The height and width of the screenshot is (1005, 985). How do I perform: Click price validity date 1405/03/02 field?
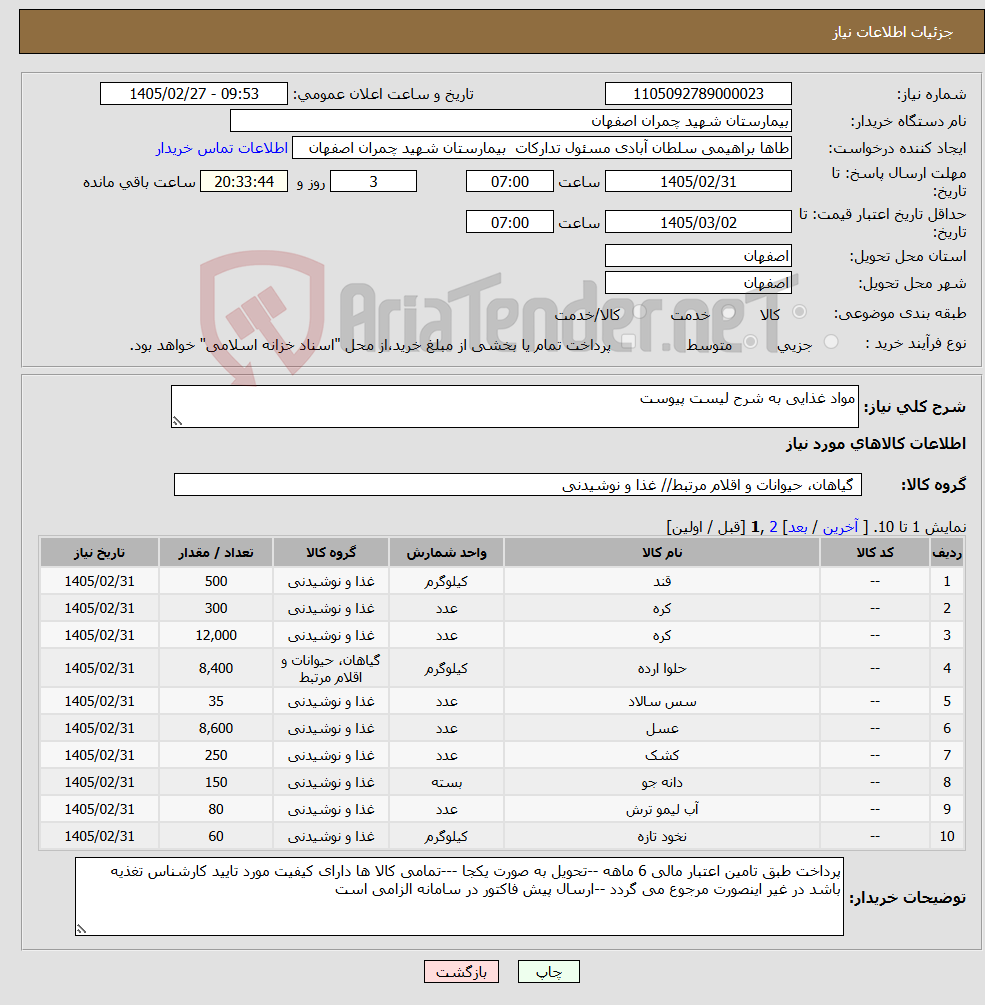pyautogui.click(x=698, y=222)
